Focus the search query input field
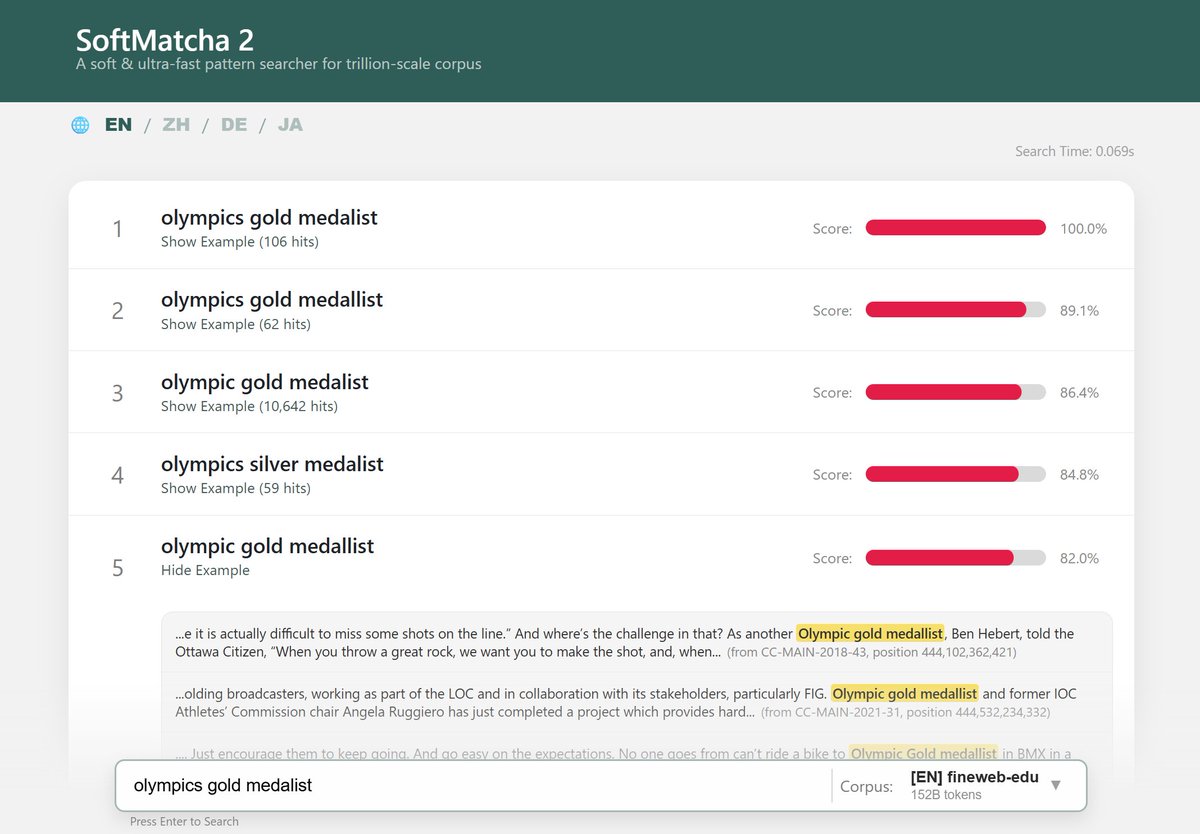Screen dimensions: 1200x834 [472, 786]
